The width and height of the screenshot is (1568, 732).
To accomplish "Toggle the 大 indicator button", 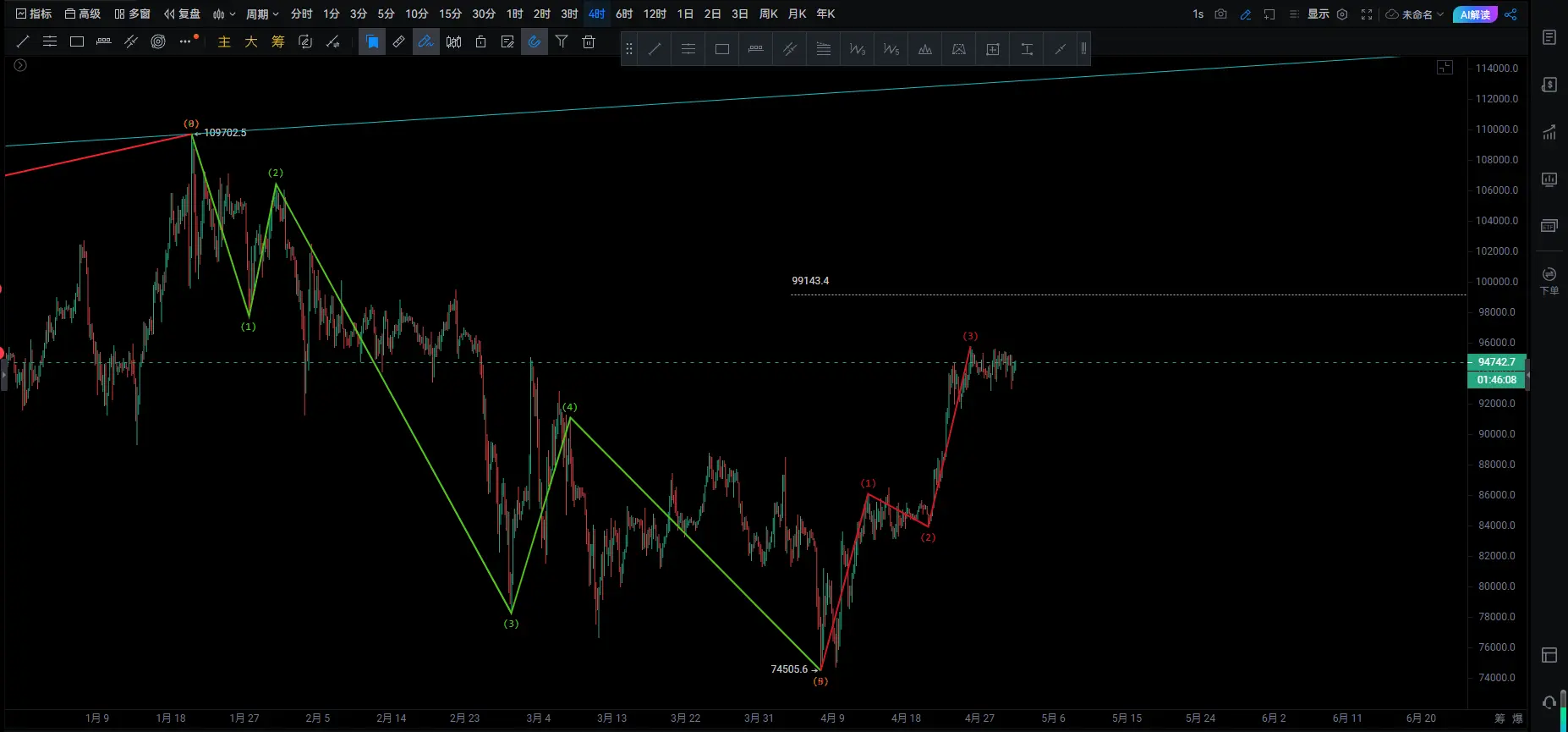I will tap(251, 41).
